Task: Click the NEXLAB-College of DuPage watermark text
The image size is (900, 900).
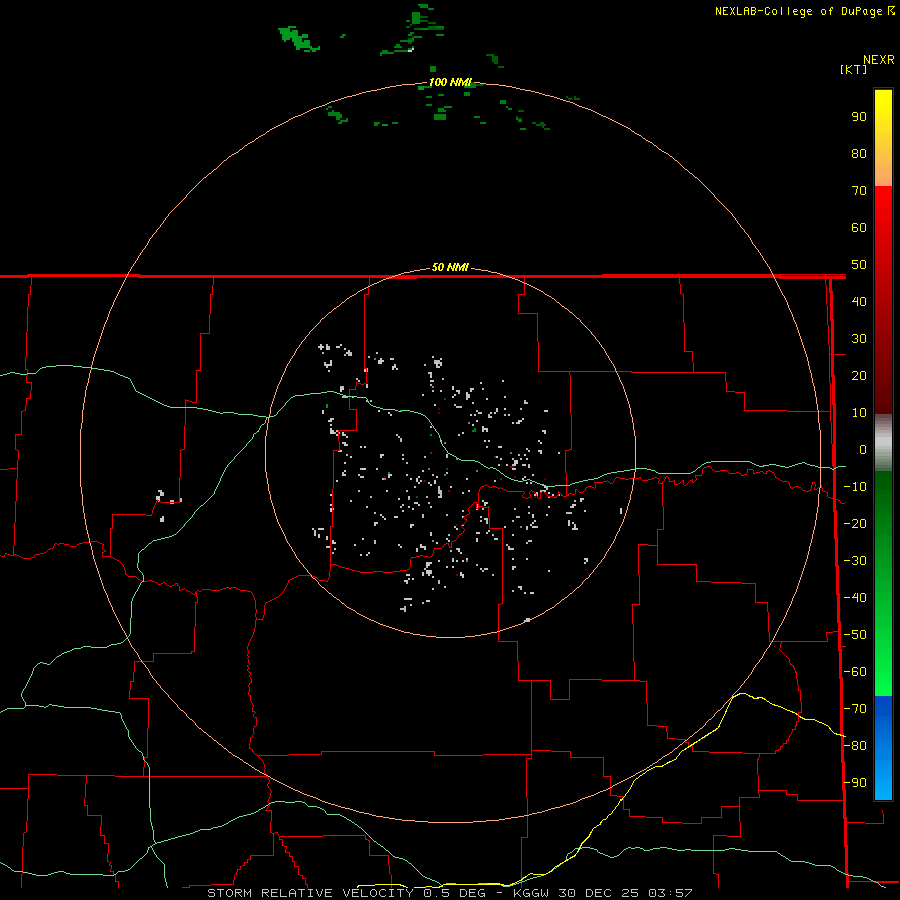Action: [x=804, y=11]
